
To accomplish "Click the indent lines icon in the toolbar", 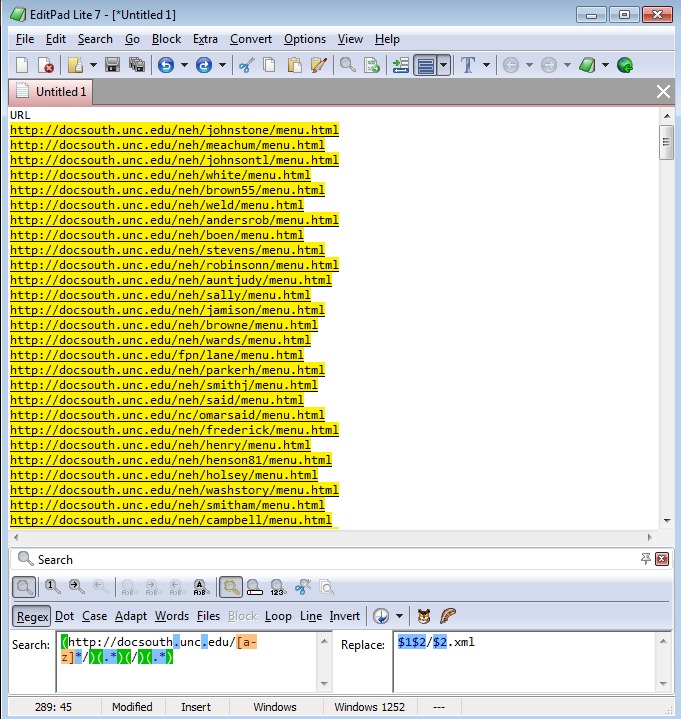I will point(401,65).
